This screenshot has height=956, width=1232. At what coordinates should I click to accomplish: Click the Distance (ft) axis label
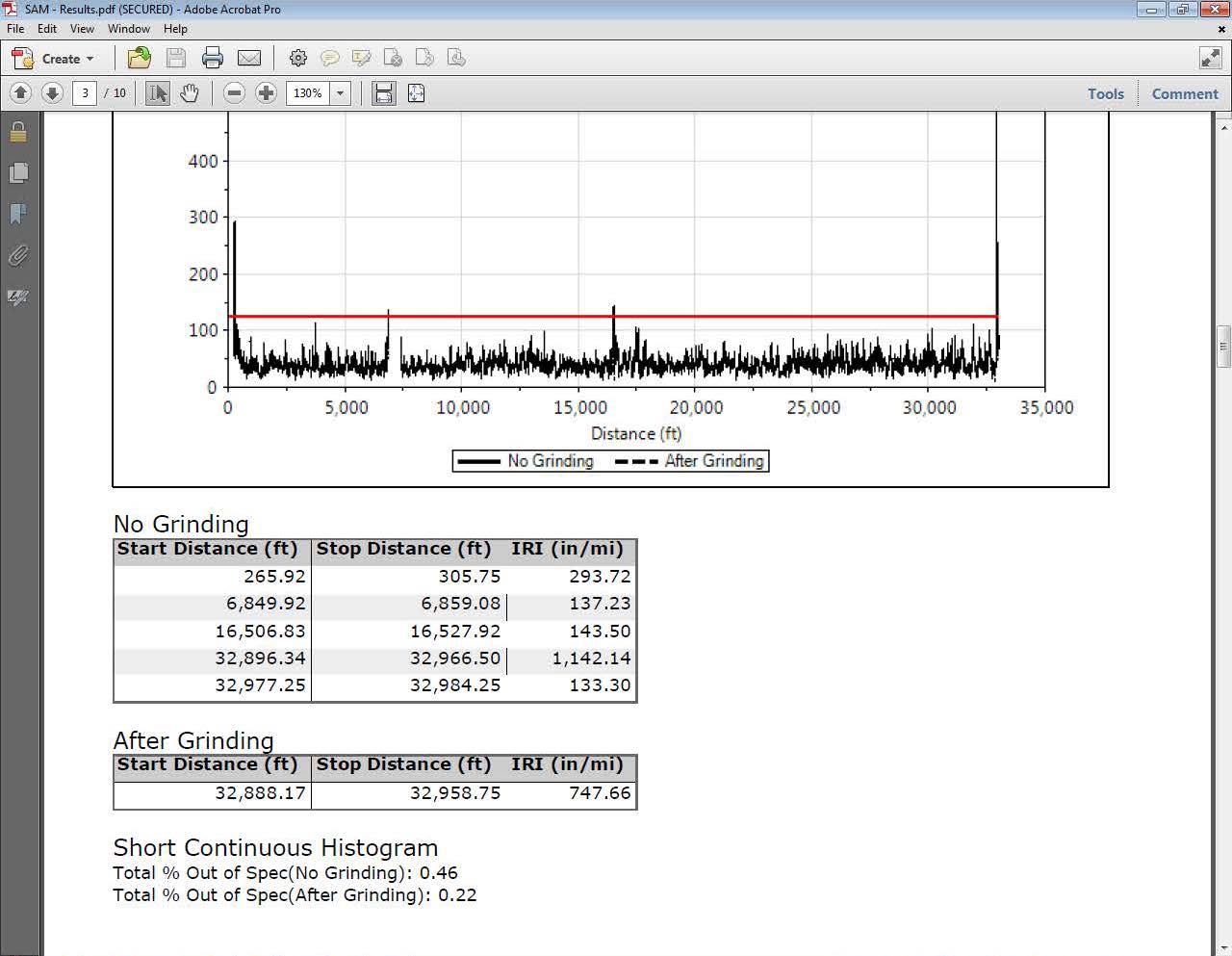[636, 433]
